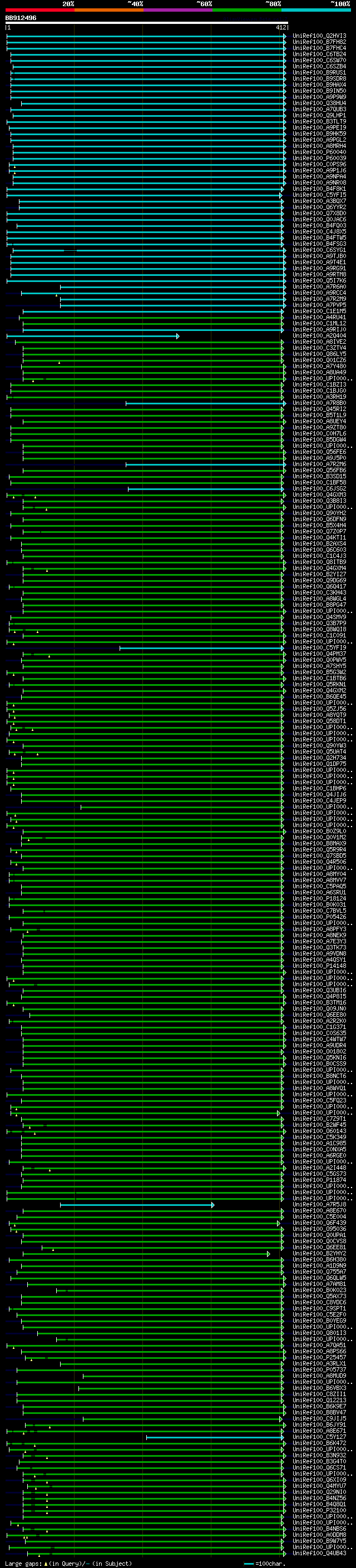This screenshot has width=356, height=1568.
Task: Open hit UniRef100_C6TB24
Action: [319, 54]
